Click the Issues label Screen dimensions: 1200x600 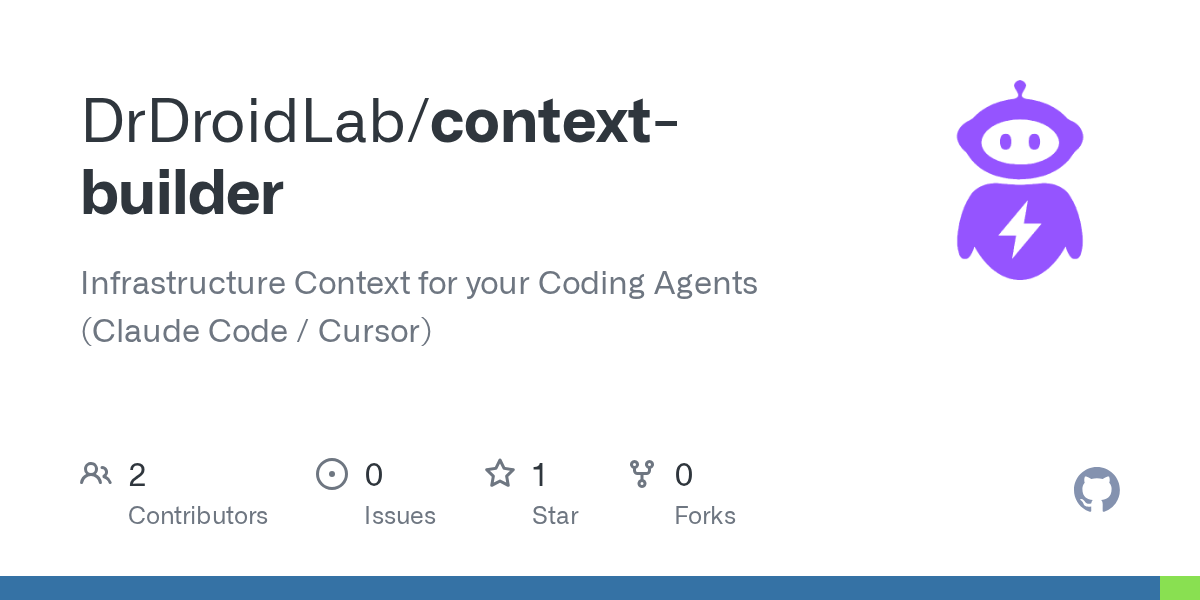(x=400, y=516)
